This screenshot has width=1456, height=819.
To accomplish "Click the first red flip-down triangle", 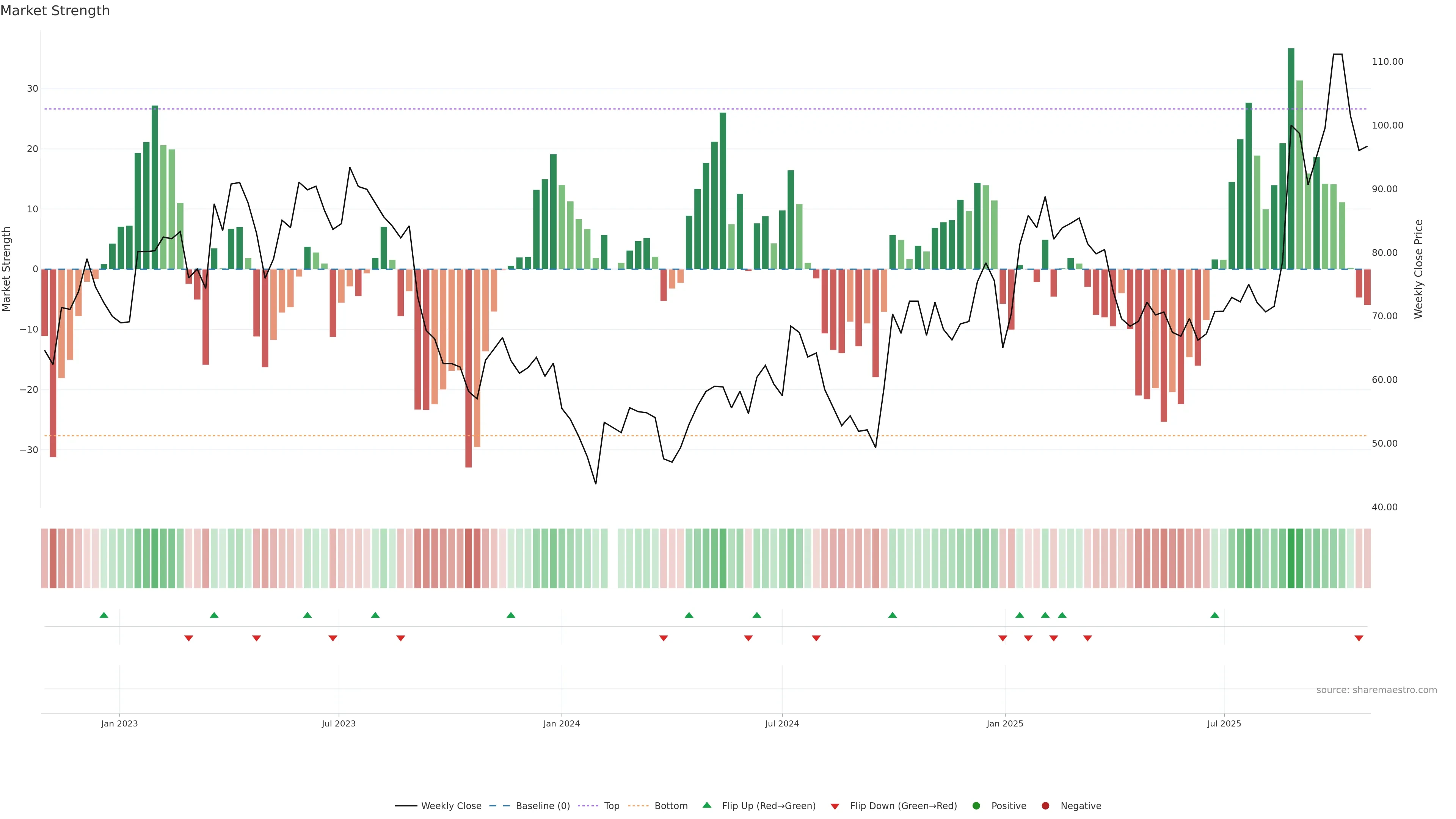I will pyautogui.click(x=189, y=638).
